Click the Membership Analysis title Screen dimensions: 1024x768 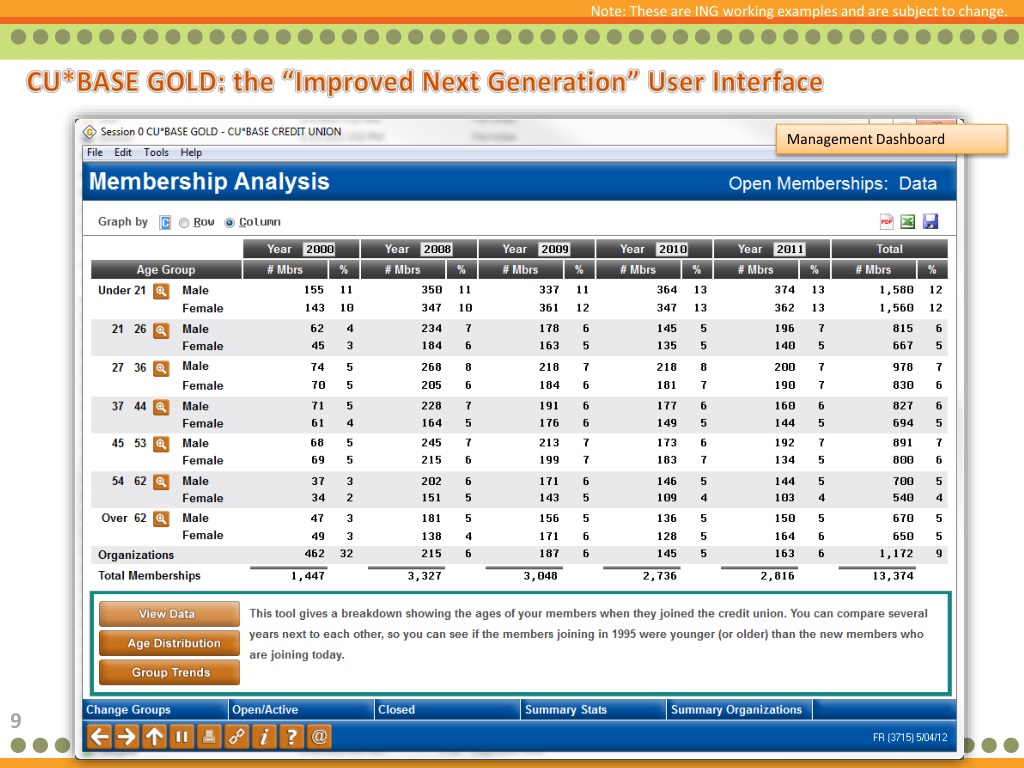[x=209, y=182]
